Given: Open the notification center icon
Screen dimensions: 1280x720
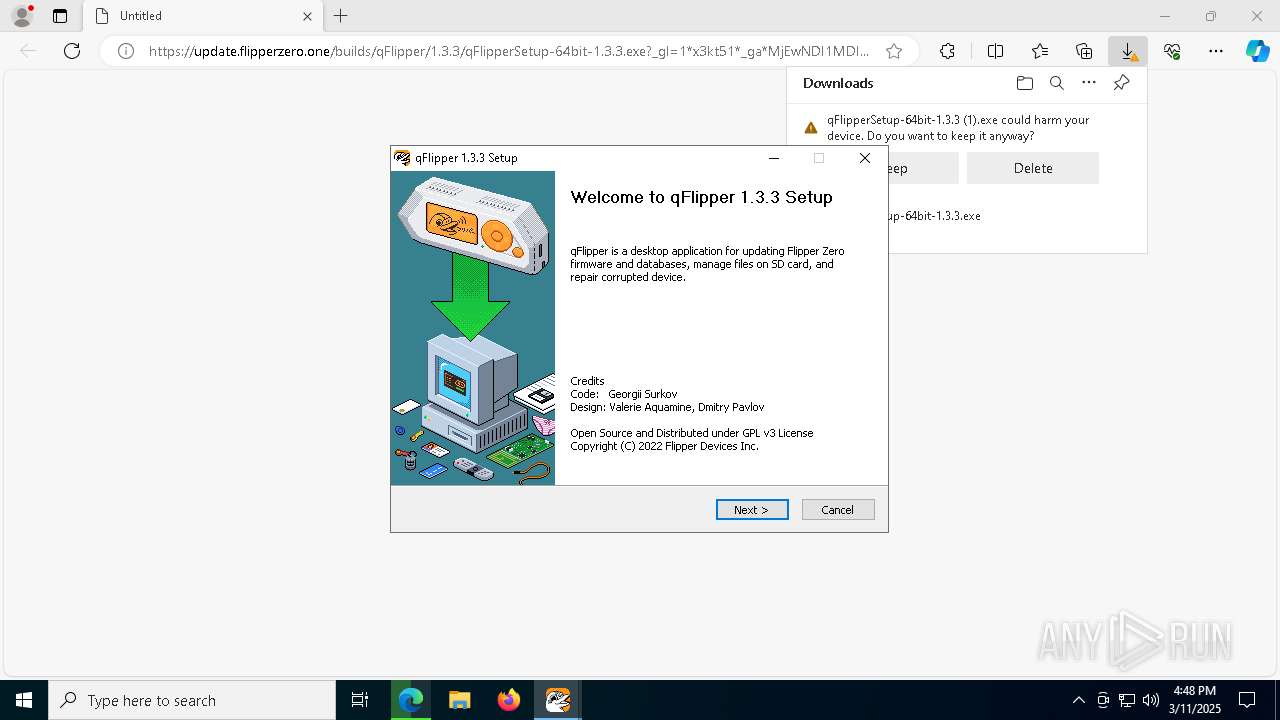Looking at the screenshot, I should (x=1247, y=700).
